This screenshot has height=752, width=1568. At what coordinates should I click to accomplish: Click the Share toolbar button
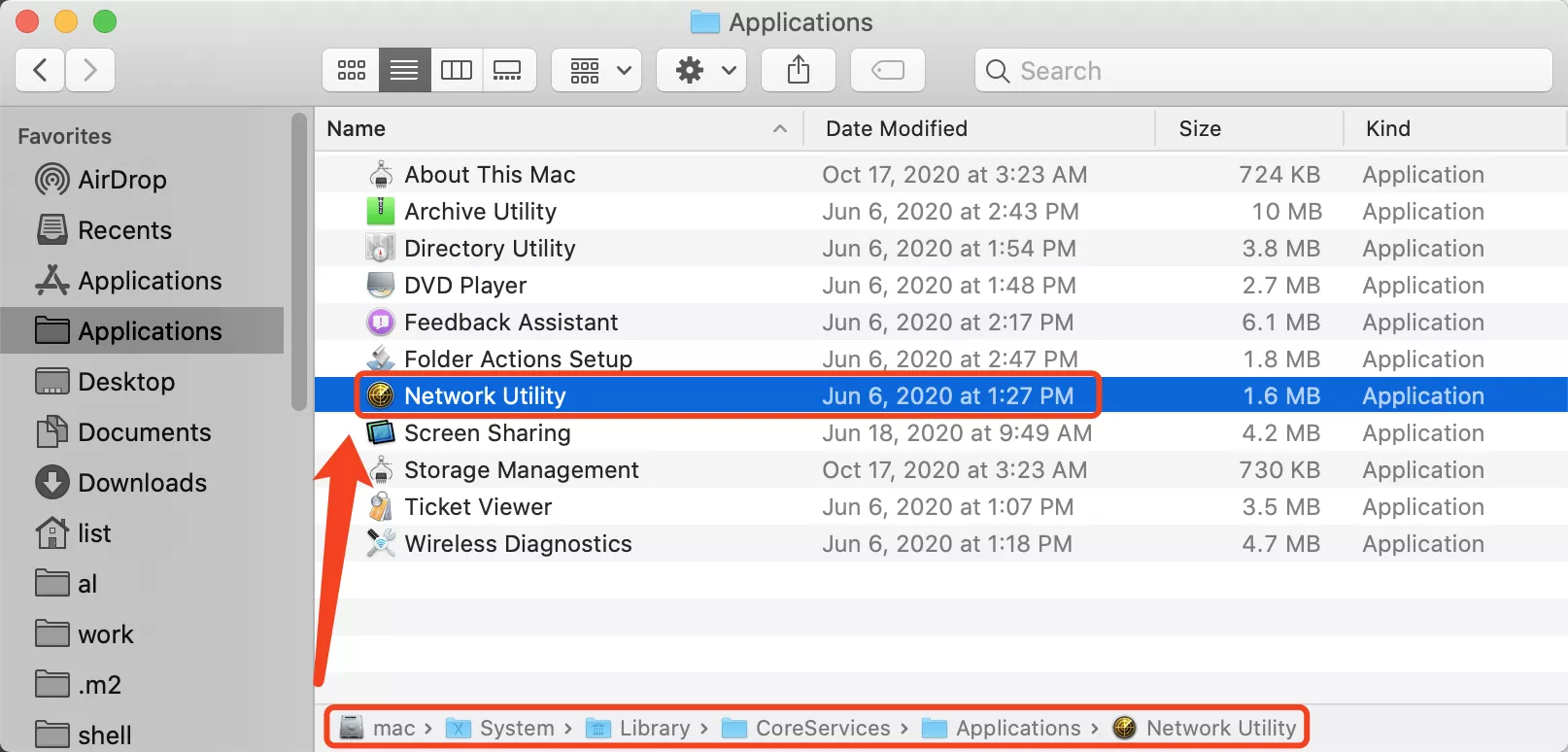pos(799,70)
